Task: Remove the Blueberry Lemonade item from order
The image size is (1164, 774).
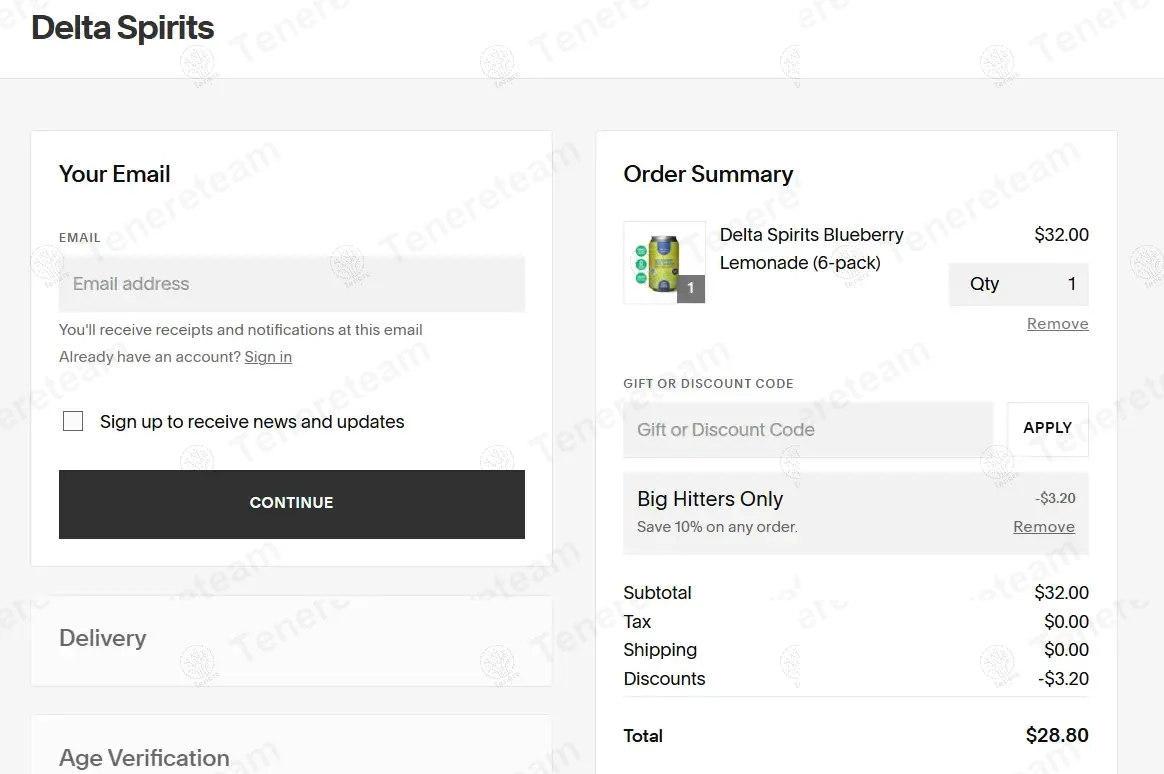Action: coord(1057,324)
